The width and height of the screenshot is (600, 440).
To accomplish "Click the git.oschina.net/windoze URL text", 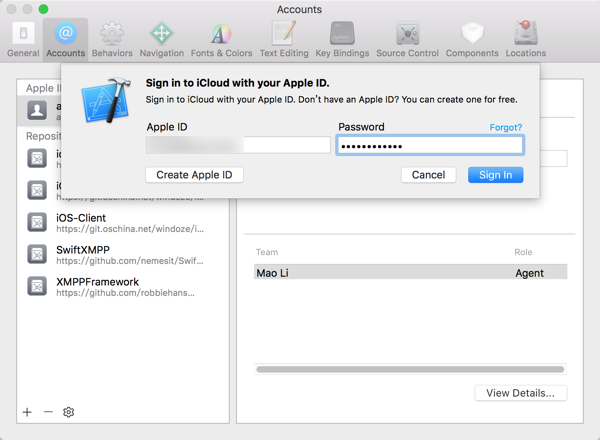I will 130,229.
